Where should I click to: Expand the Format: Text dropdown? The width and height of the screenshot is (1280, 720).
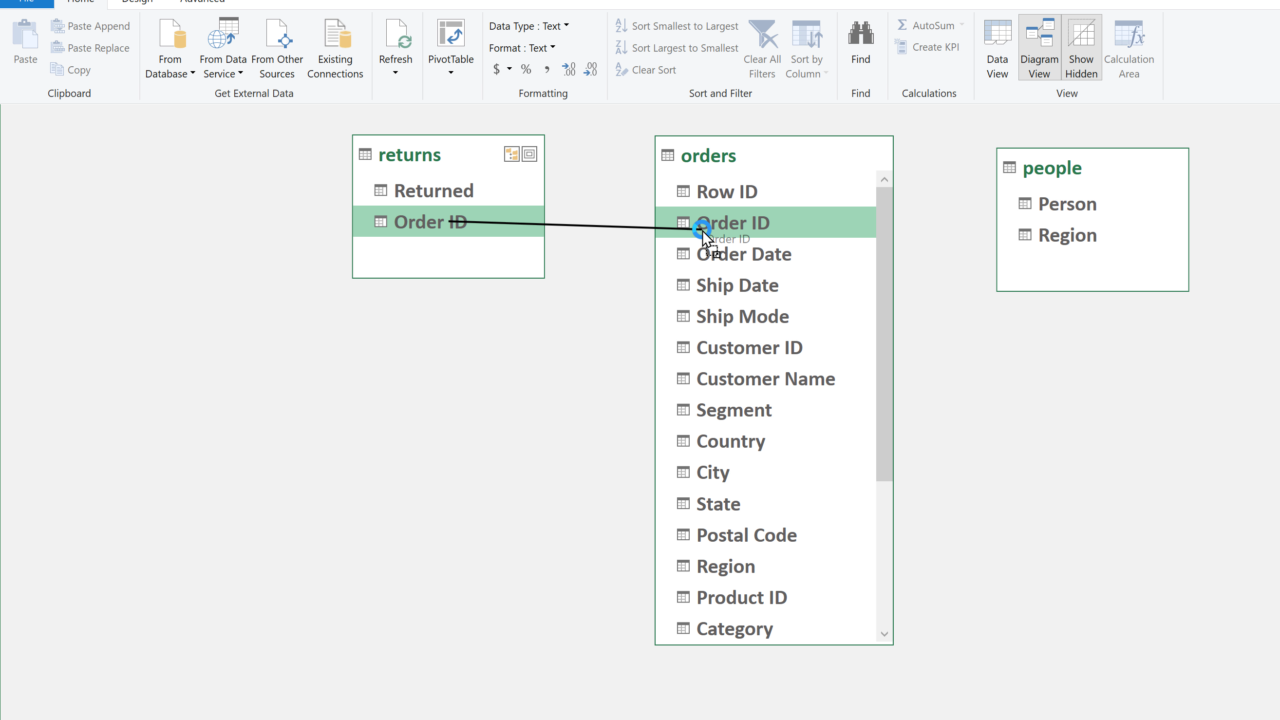coord(522,48)
